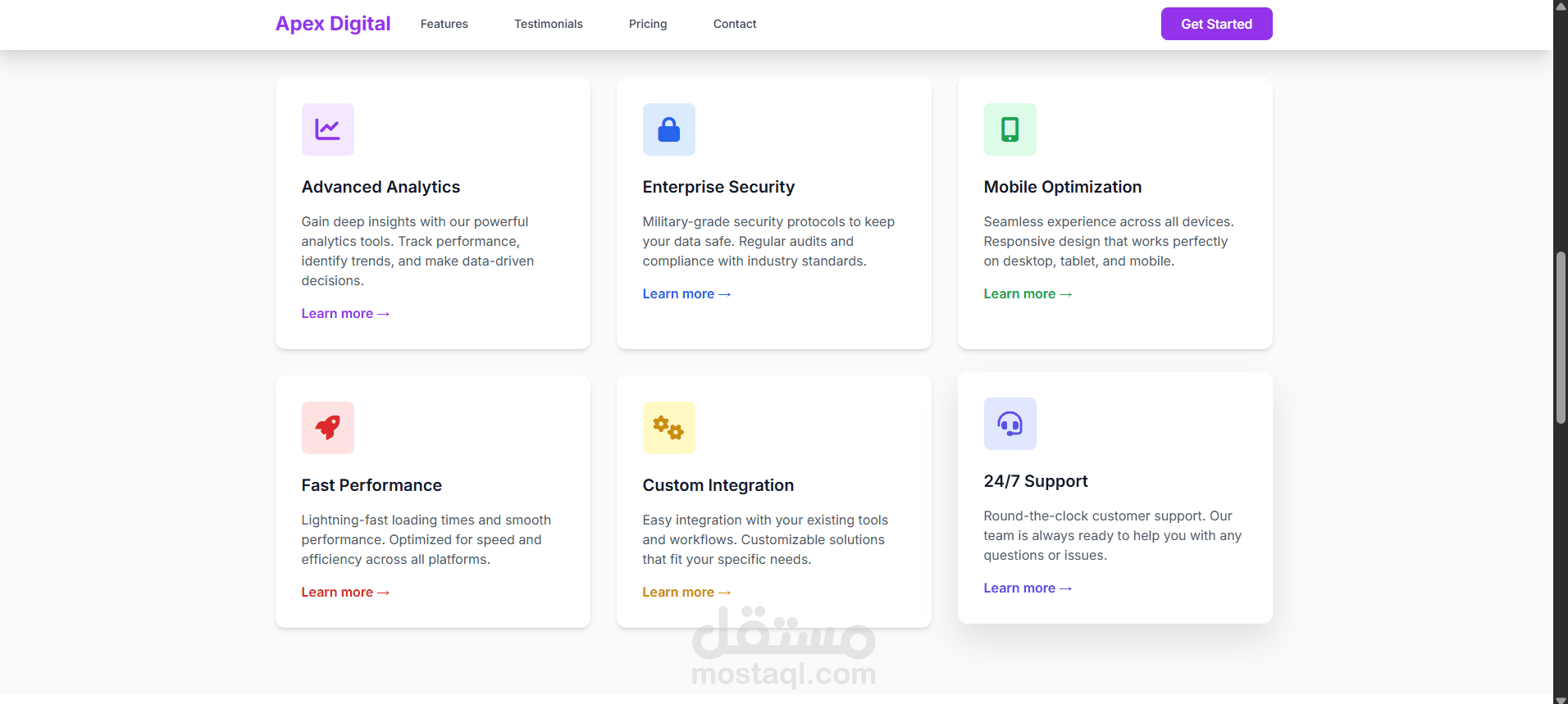Viewport: 1568px width, 704px height.
Task: Click the 24/7 Support headset icon
Action: click(x=1010, y=424)
